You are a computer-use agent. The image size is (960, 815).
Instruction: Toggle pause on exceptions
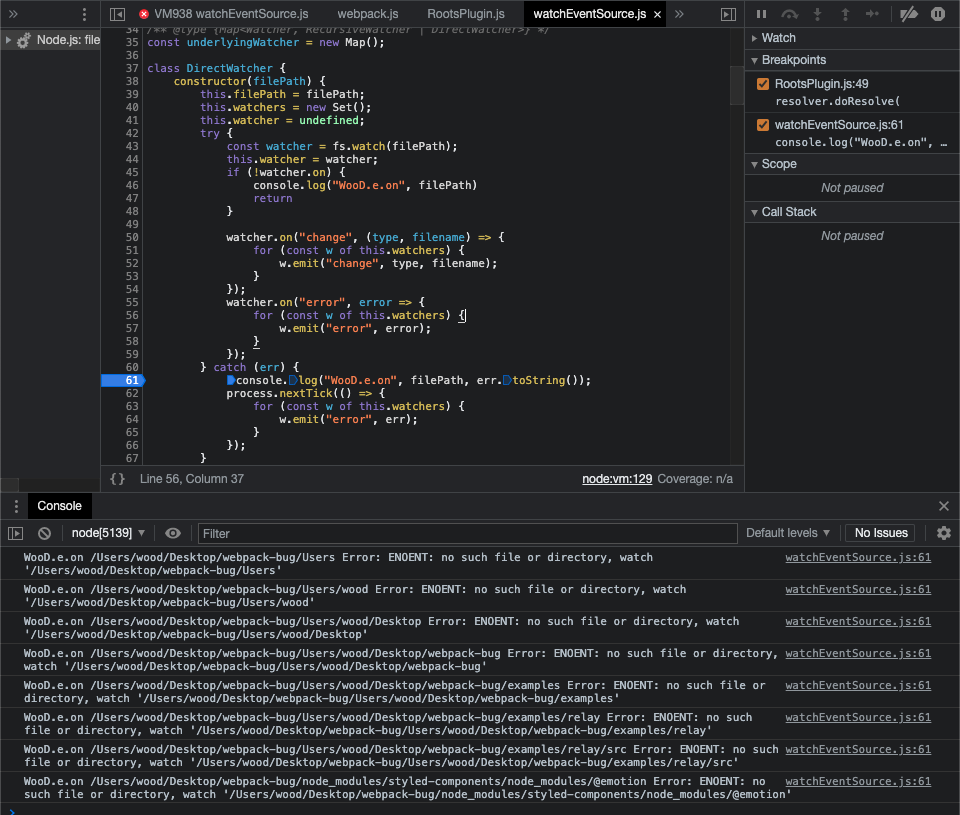(937, 13)
